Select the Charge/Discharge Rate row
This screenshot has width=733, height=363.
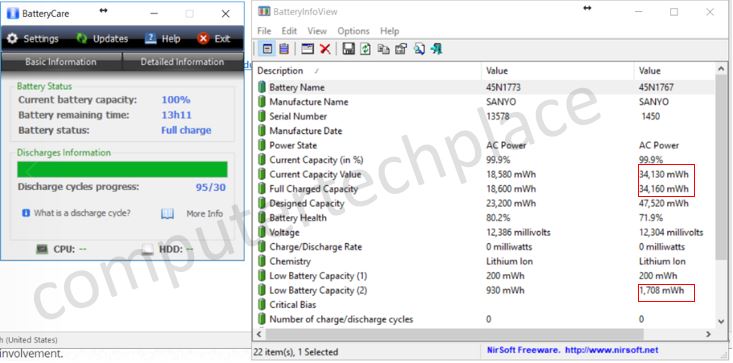click(x=485, y=247)
